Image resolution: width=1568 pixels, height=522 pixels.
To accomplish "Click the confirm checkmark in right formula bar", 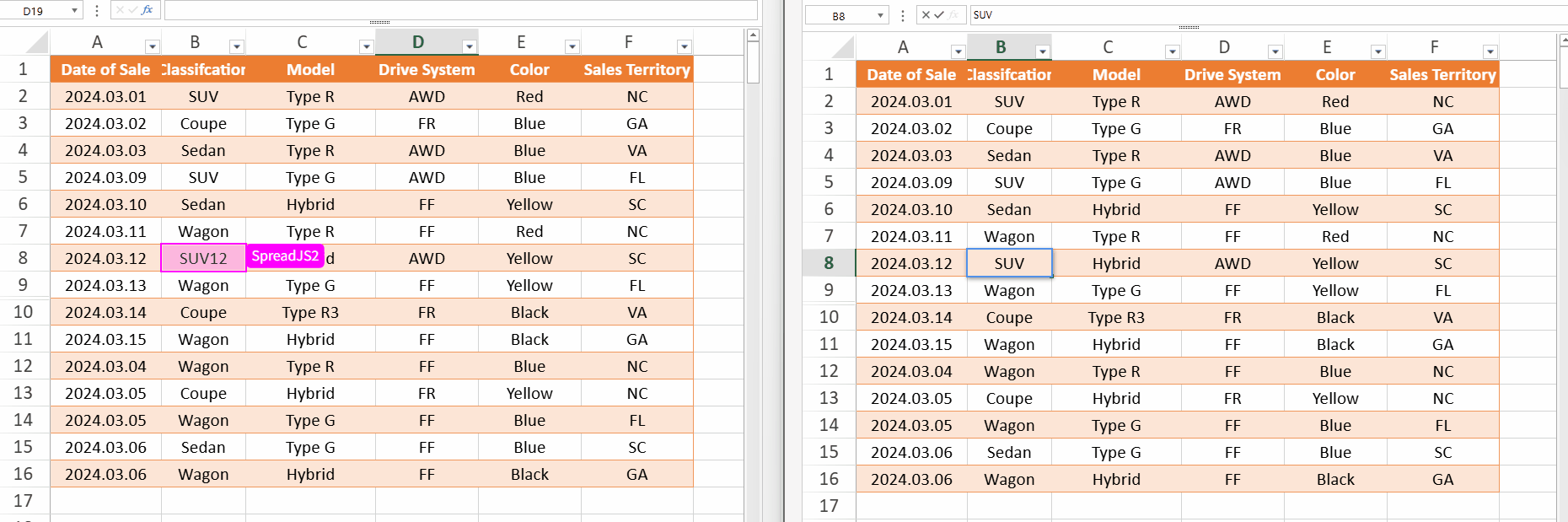I will pyautogui.click(x=939, y=15).
